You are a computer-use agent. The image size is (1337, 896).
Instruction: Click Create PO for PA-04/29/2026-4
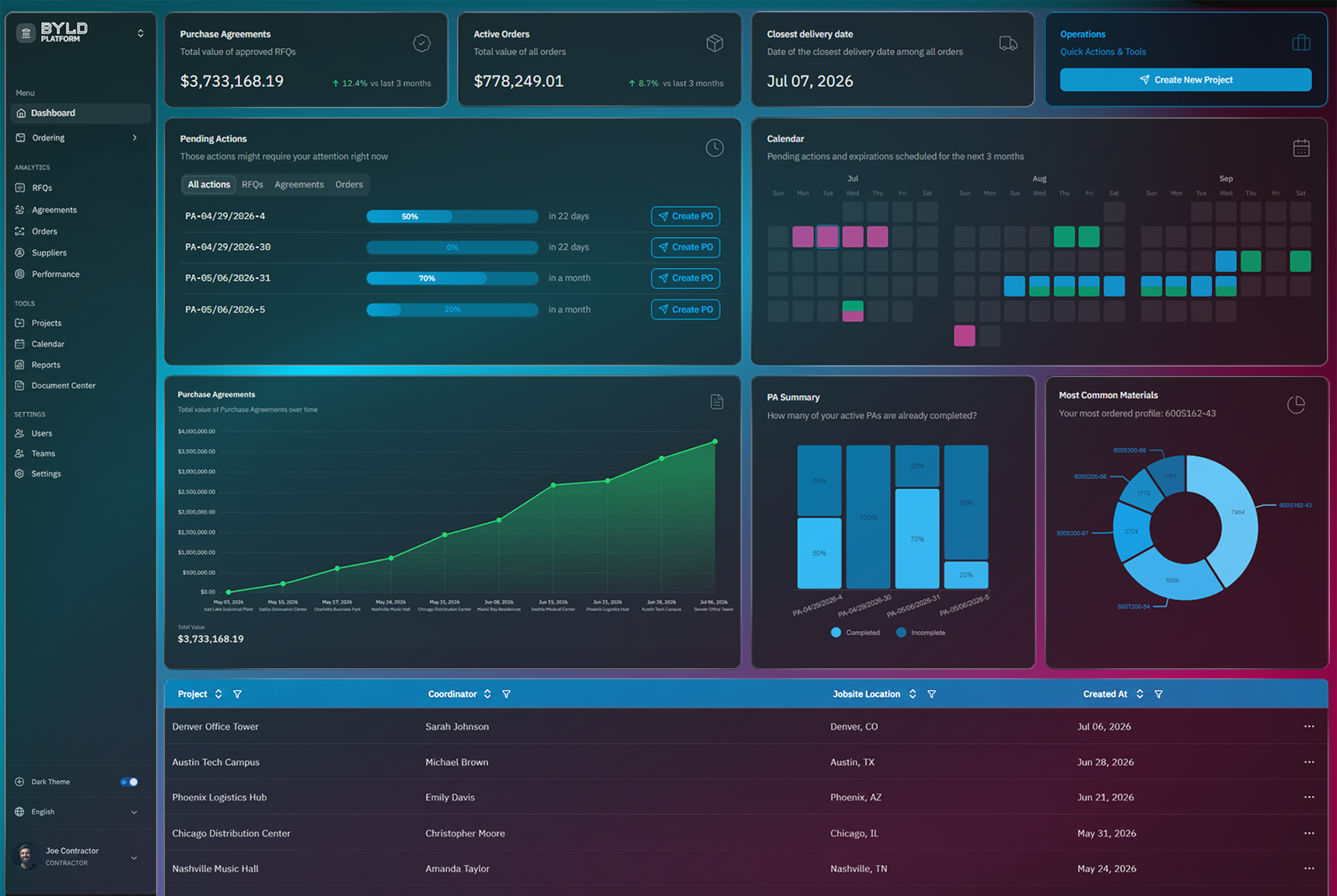pos(686,217)
